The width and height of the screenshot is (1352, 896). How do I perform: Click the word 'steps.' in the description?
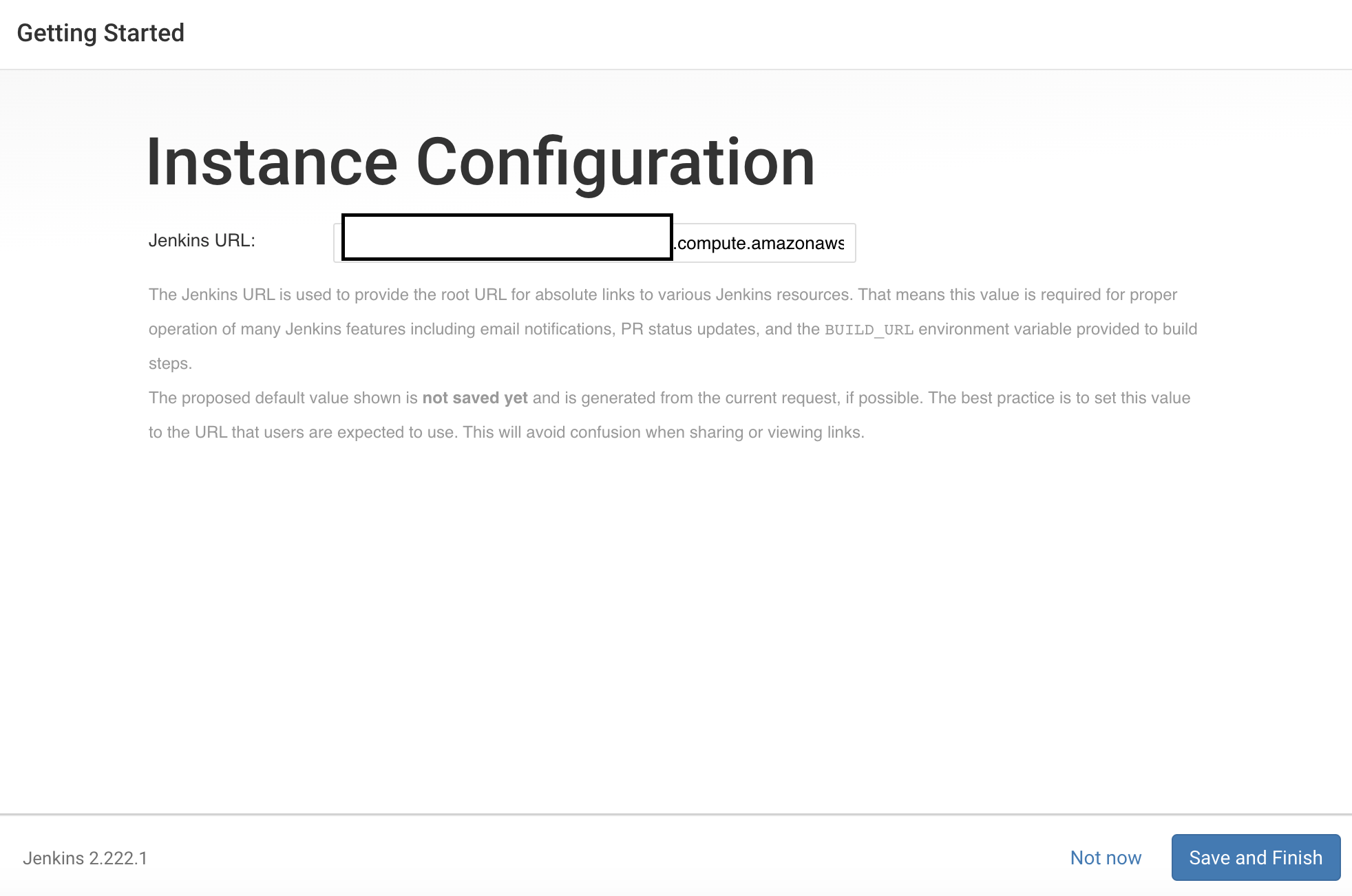[x=170, y=363]
